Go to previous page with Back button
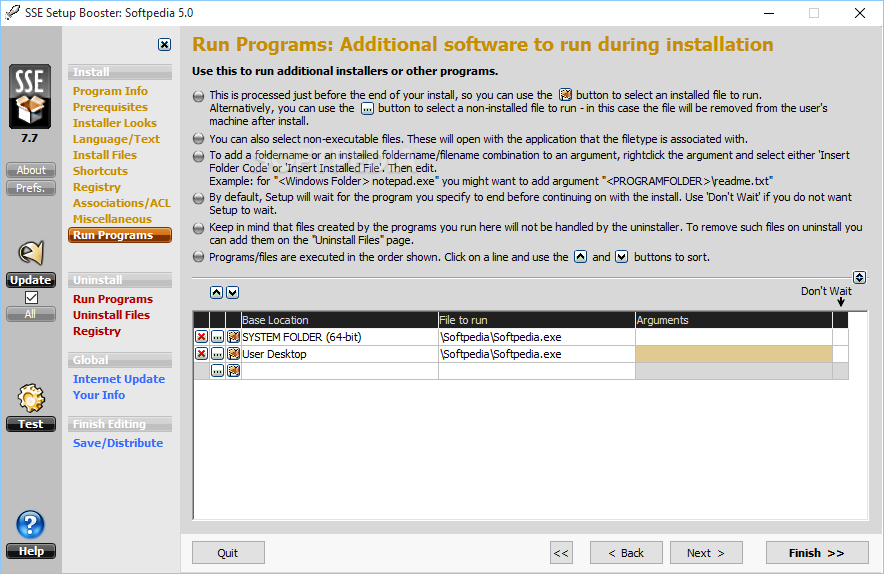The width and height of the screenshot is (884, 574). point(626,553)
